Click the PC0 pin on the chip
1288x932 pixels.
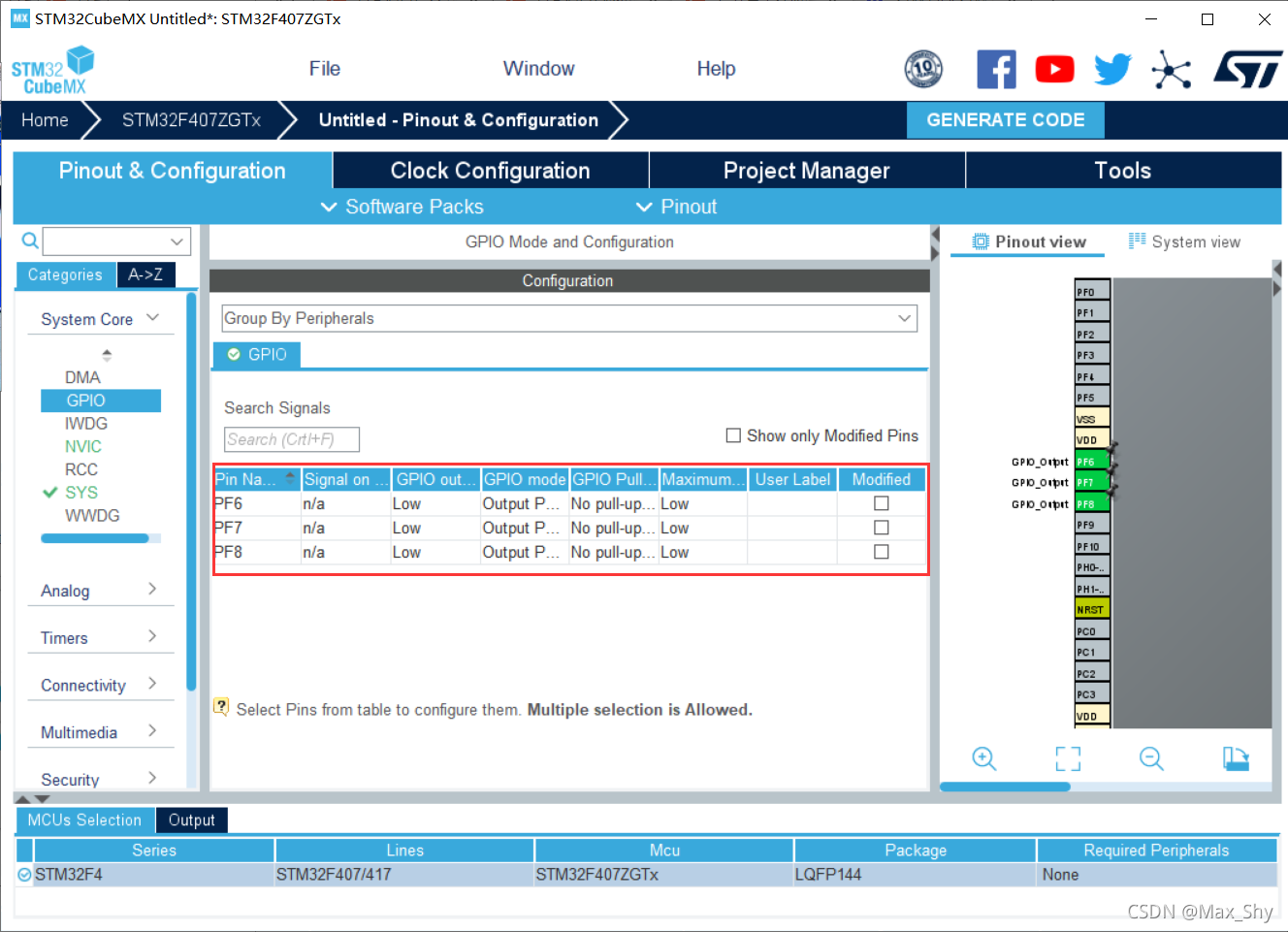coord(1091,630)
